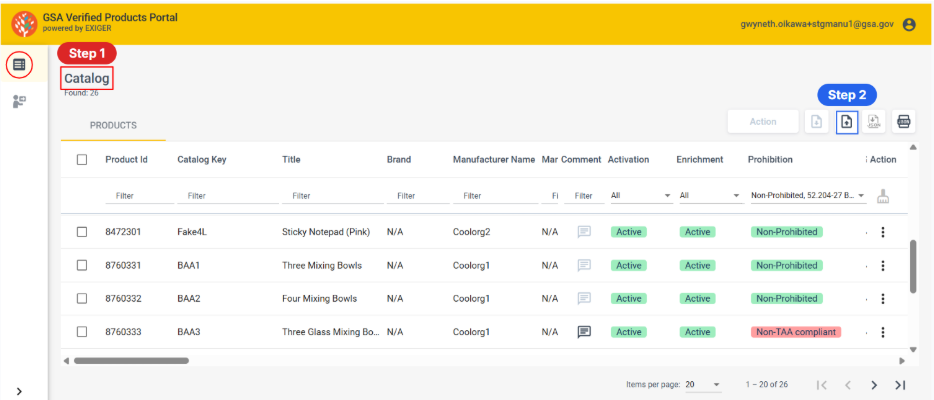Open row actions menu for product 8760333

(x=883, y=332)
